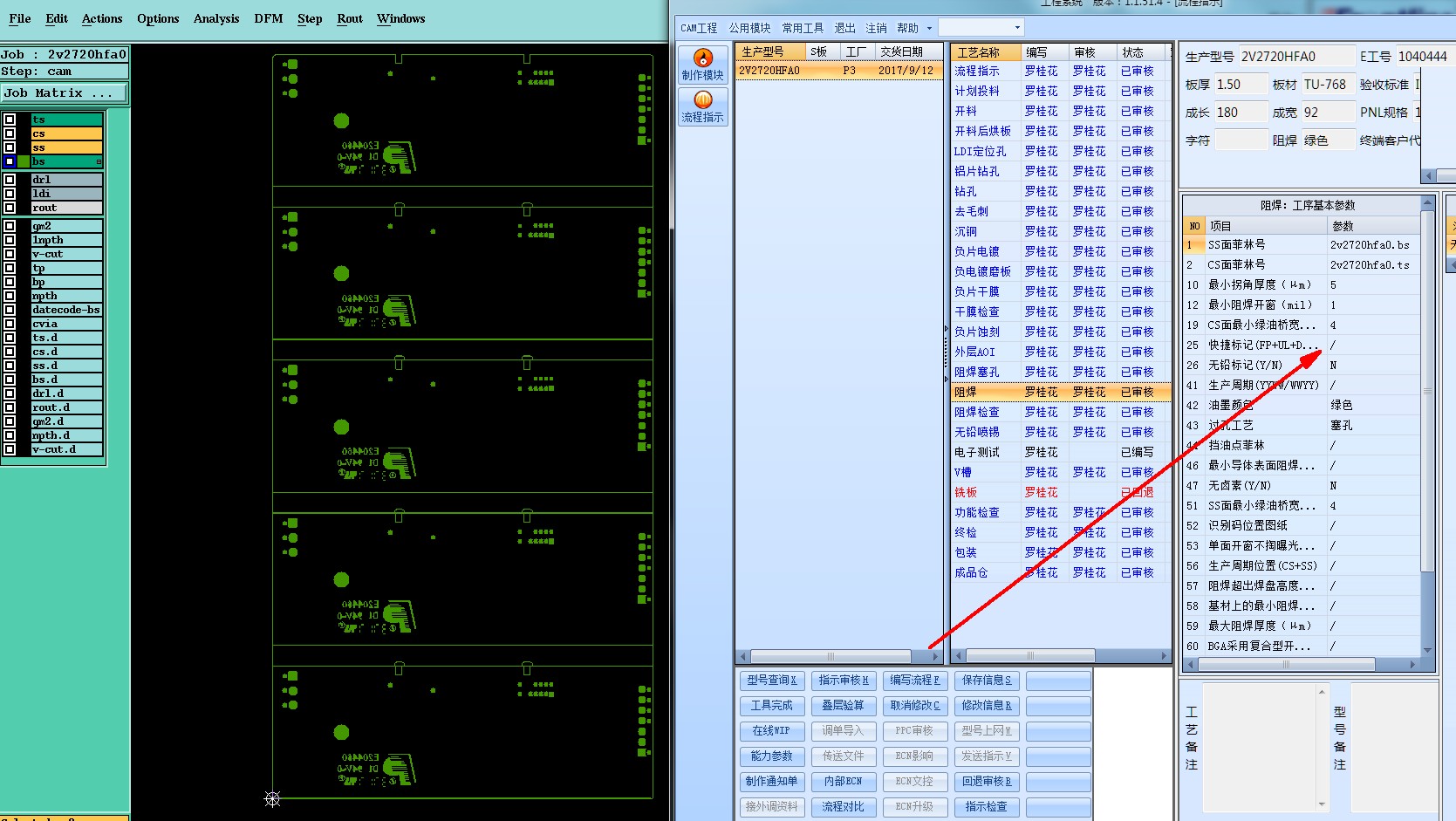Toggle the bs layer checkbox
Image resolution: width=1456 pixels, height=821 pixels.
10,161
